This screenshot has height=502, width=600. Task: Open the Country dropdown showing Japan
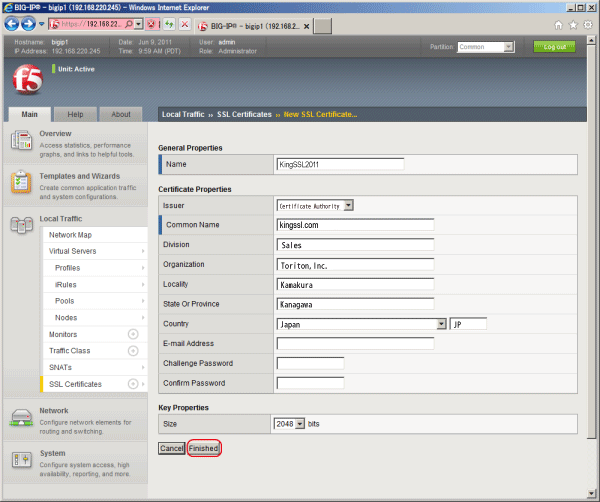(x=361, y=324)
